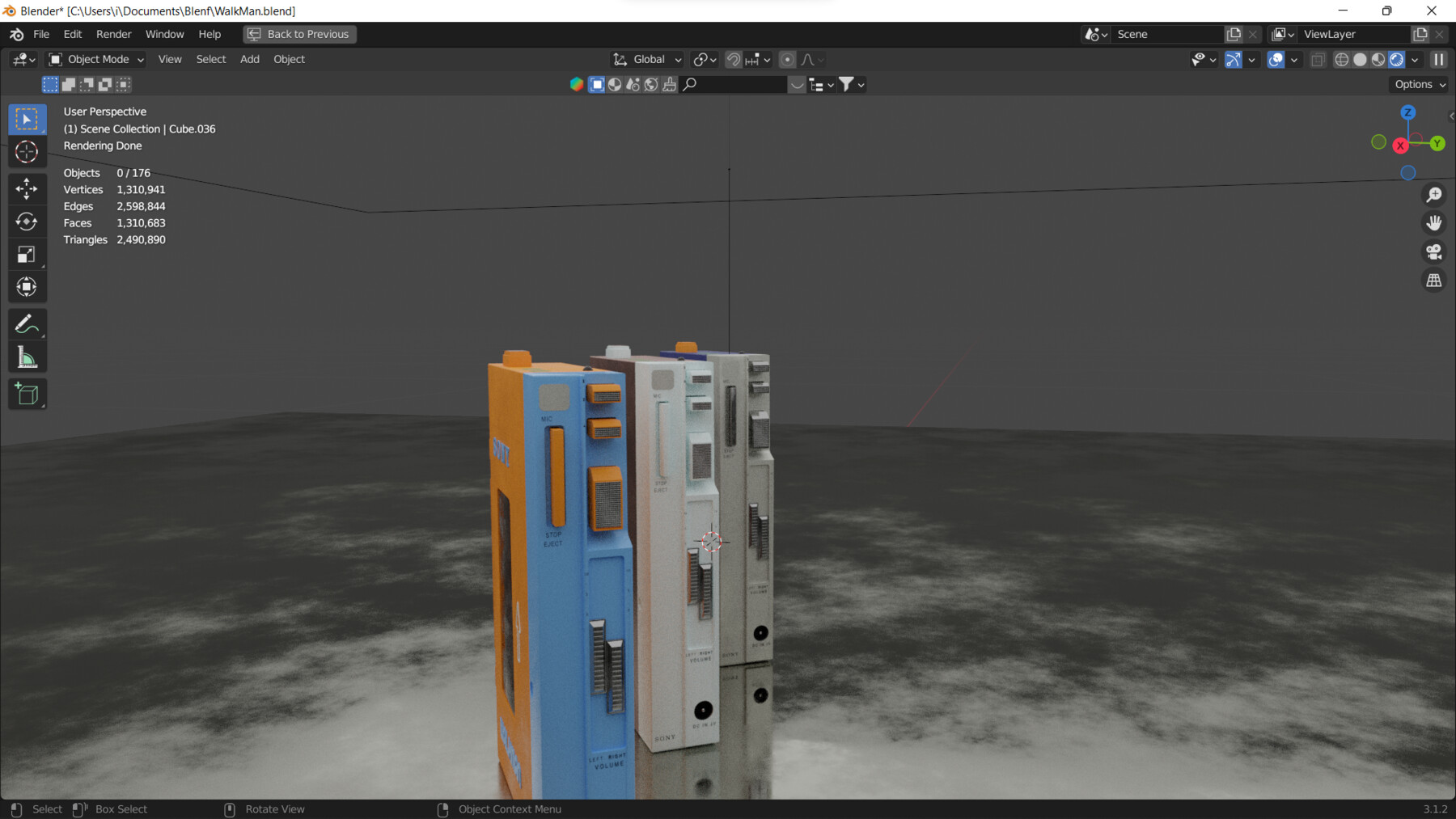
Task: Activate the Annotate tool
Action: 27,323
